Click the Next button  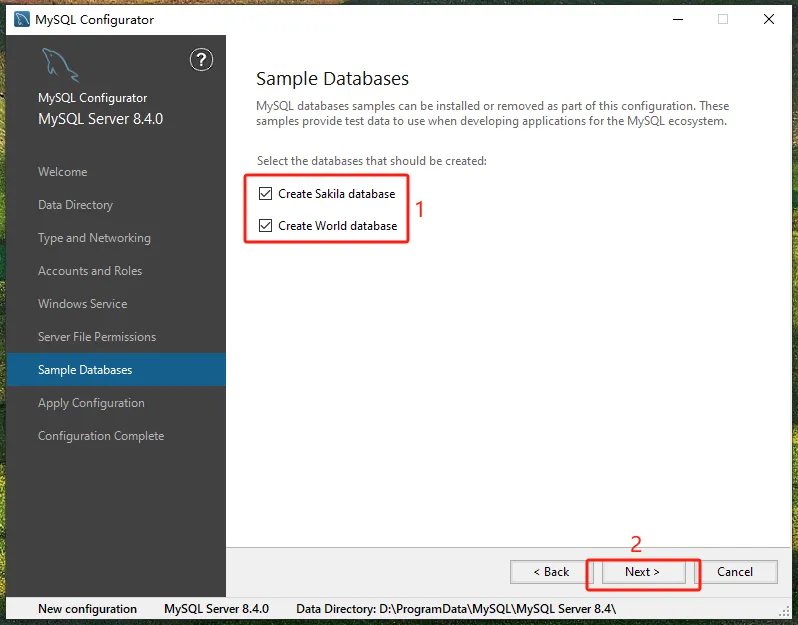(x=642, y=572)
